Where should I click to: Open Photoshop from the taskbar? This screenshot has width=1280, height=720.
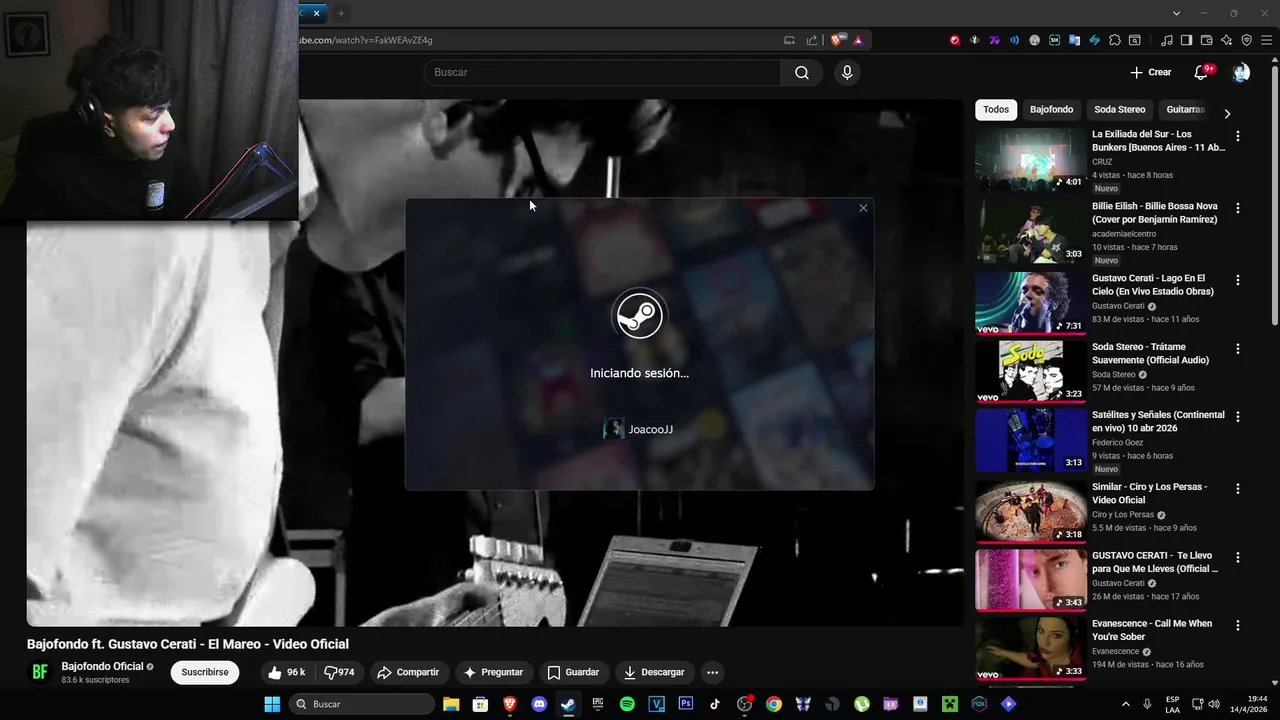(685, 704)
